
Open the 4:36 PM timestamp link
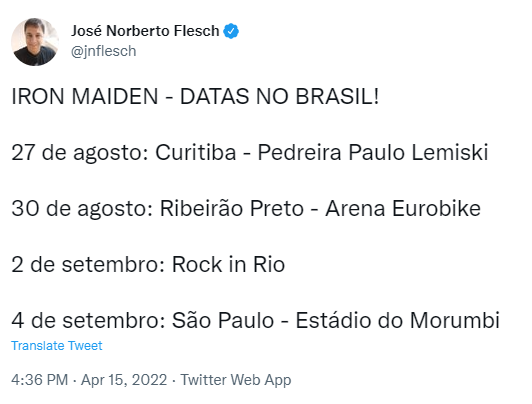point(40,380)
